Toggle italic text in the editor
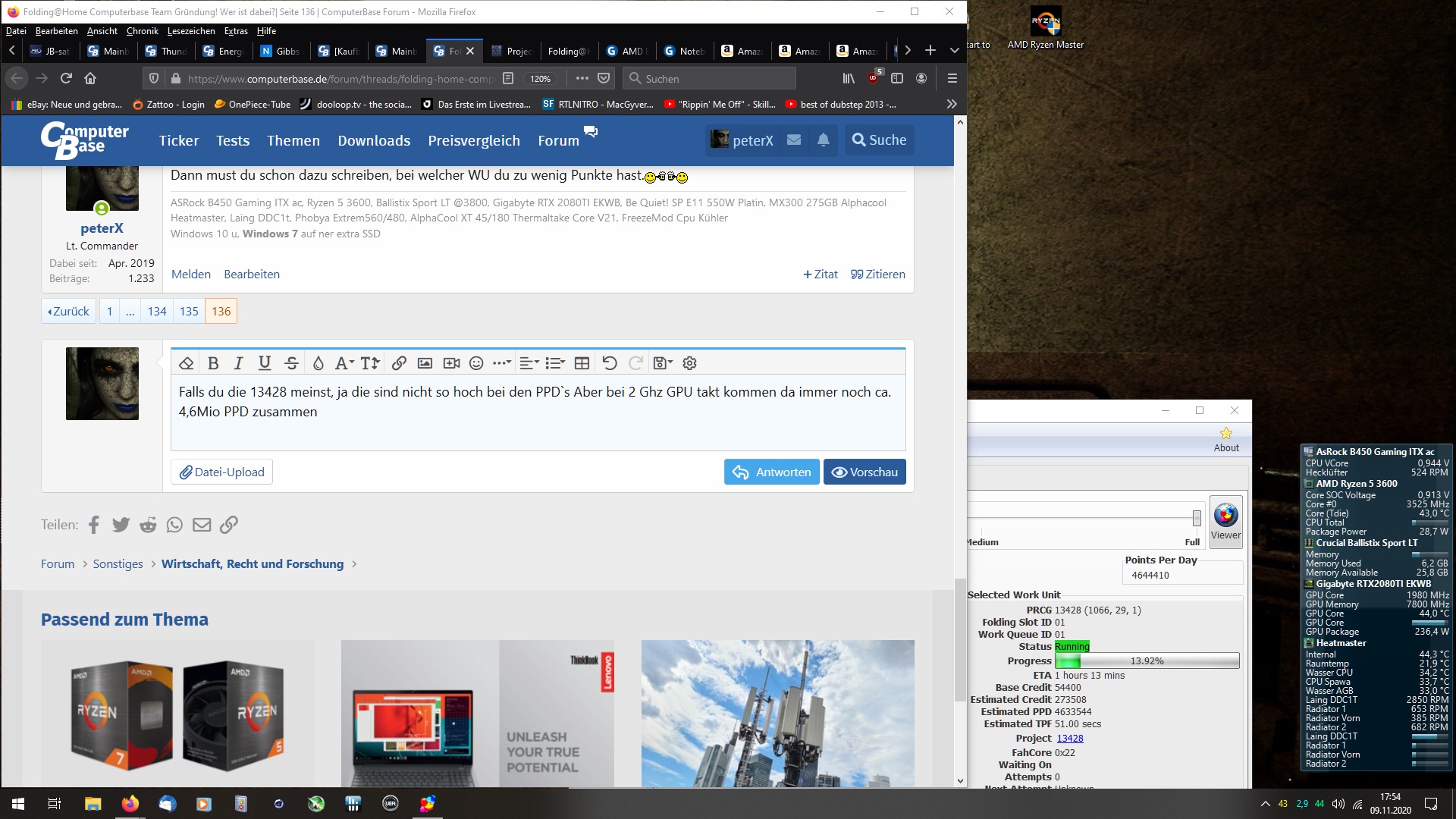This screenshot has height=819, width=1456. (x=238, y=363)
